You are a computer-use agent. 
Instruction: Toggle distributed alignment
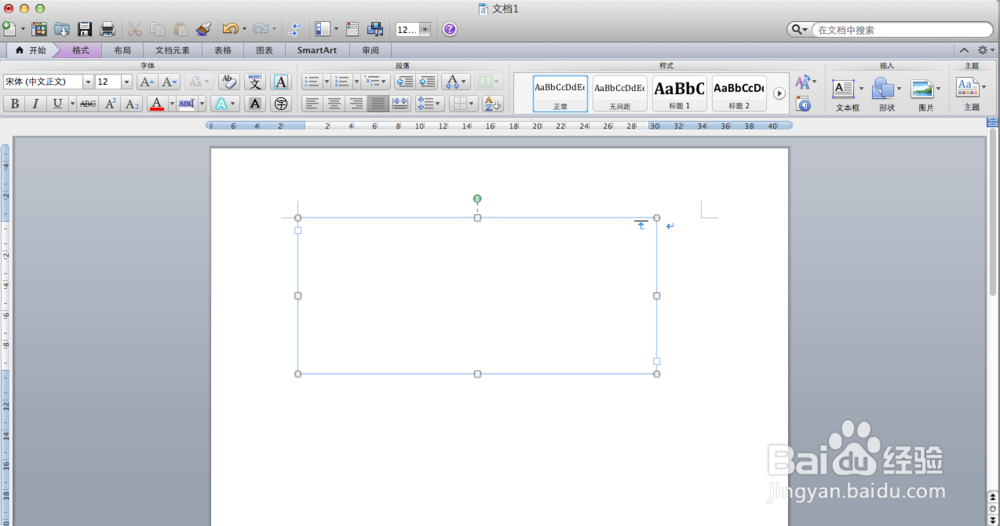400,103
